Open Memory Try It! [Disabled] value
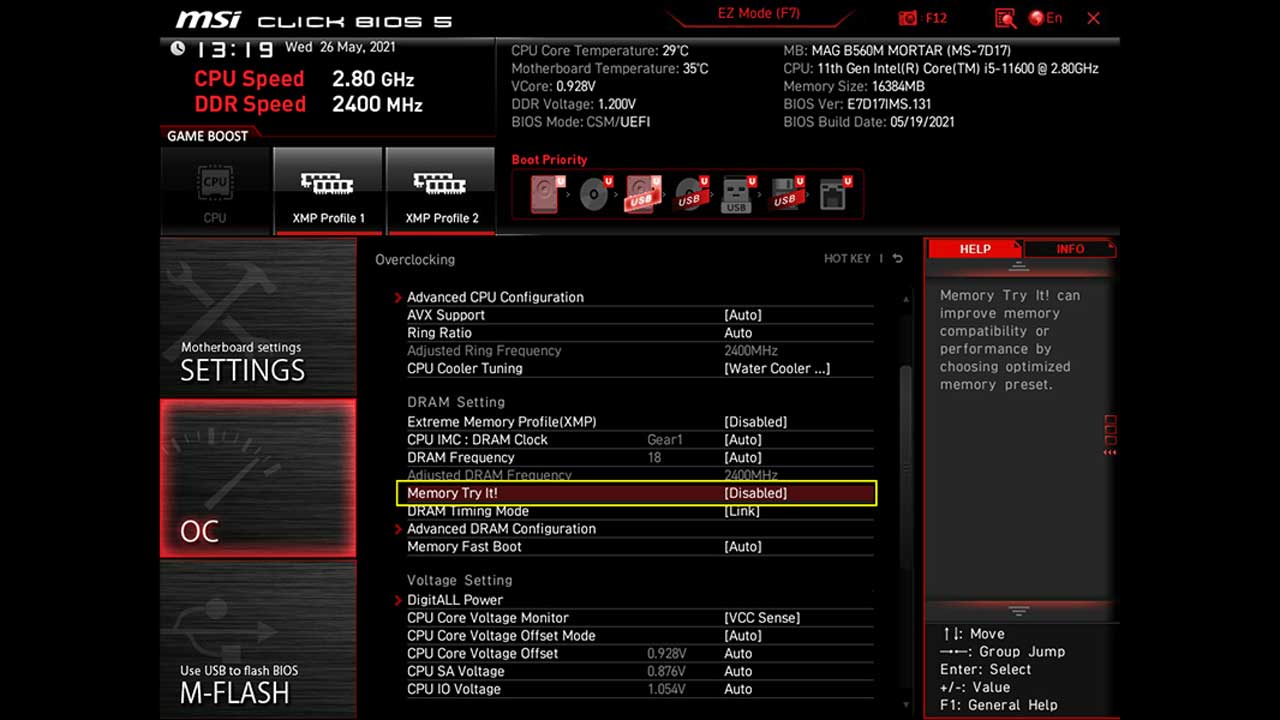 (755, 493)
